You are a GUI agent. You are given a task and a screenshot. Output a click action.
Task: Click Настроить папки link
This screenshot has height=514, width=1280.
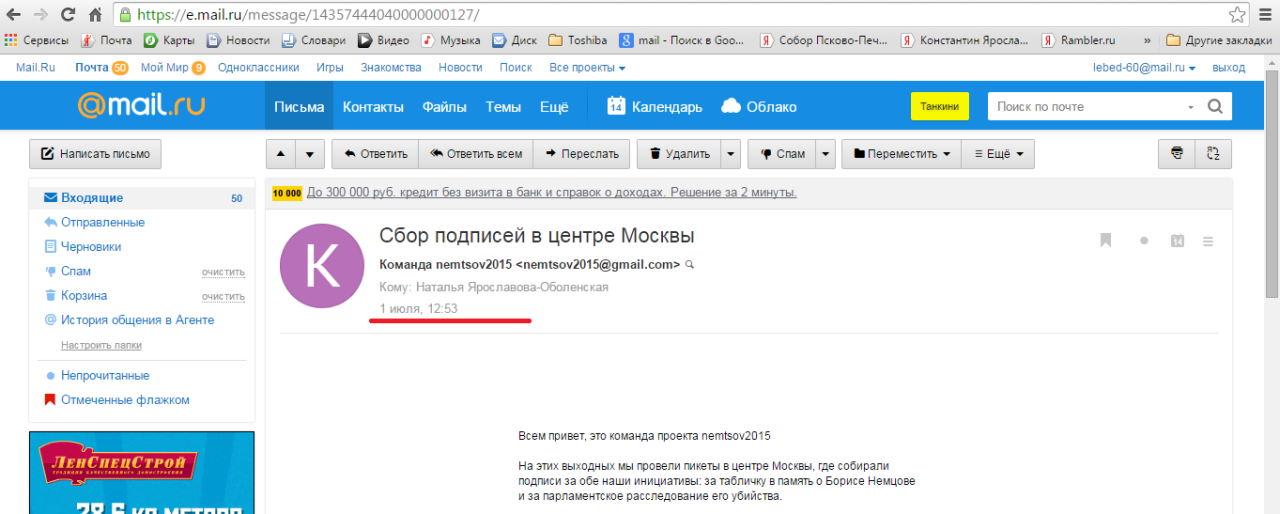pos(101,345)
